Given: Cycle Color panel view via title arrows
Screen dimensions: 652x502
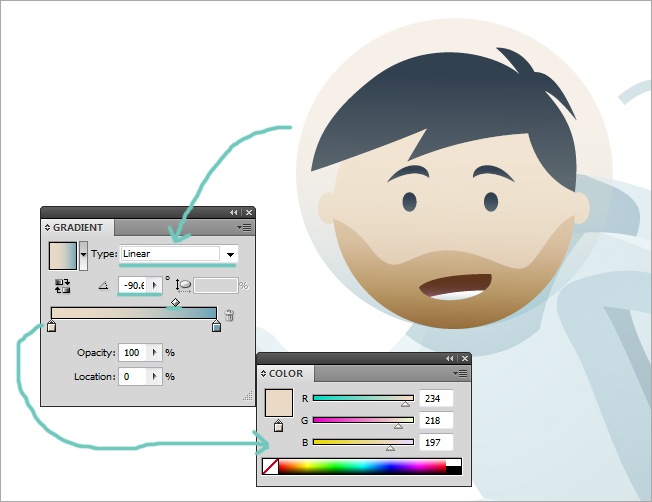Looking at the screenshot, I should tap(263, 373).
